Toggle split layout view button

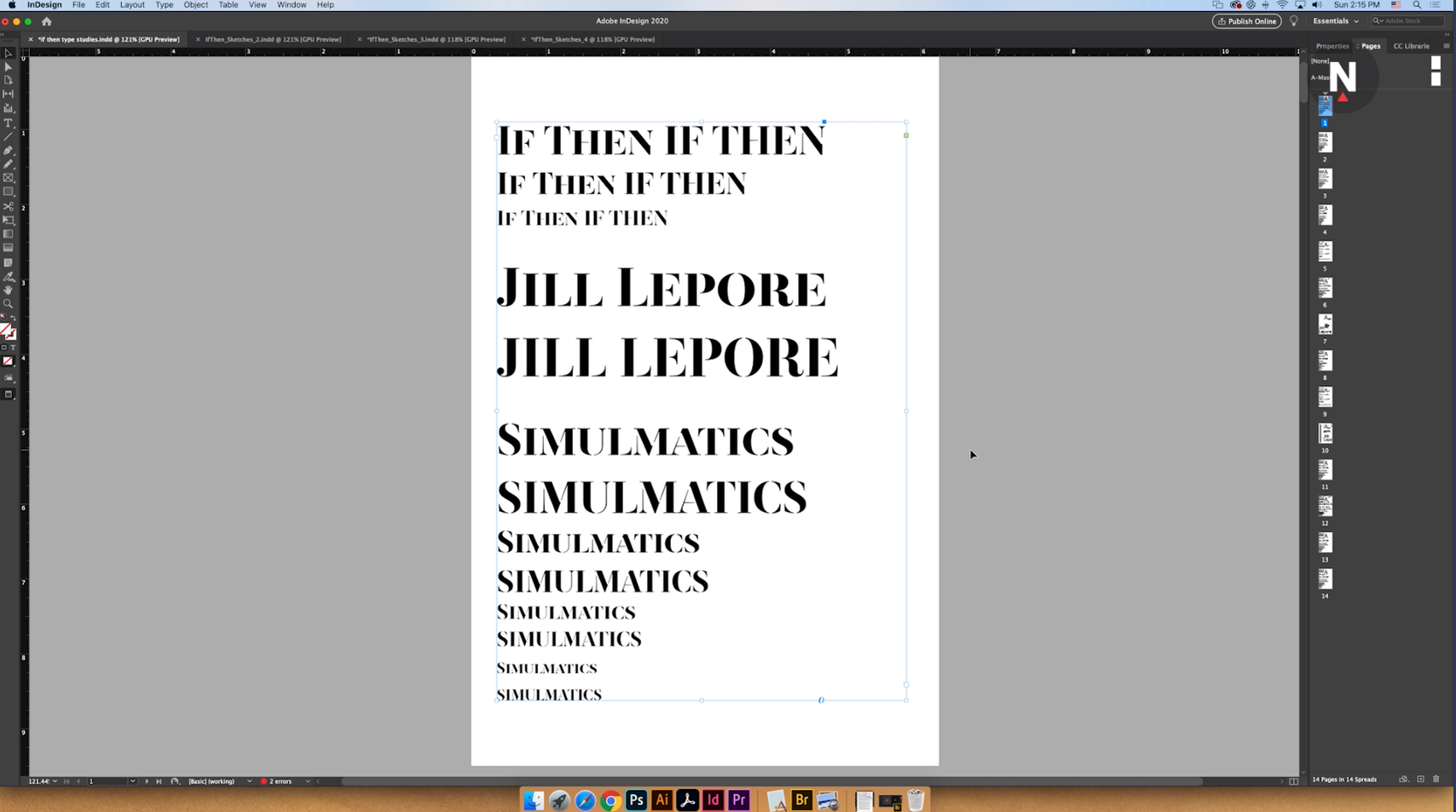pos(1294,781)
